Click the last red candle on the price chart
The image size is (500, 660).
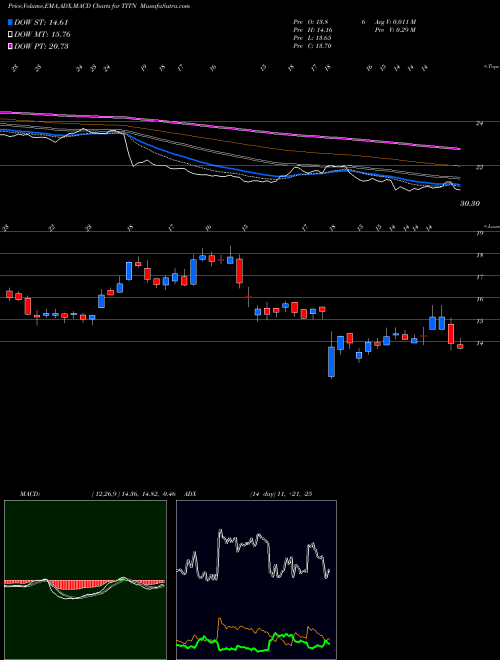coord(460,346)
